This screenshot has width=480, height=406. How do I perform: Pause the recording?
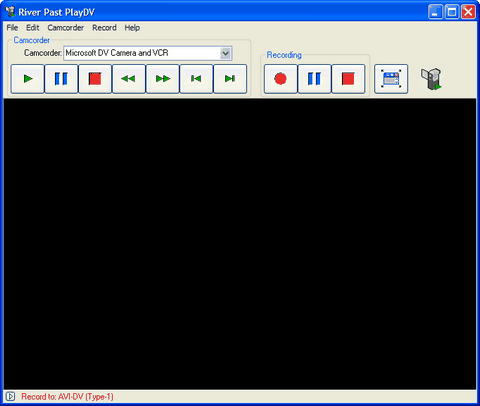pos(314,79)
